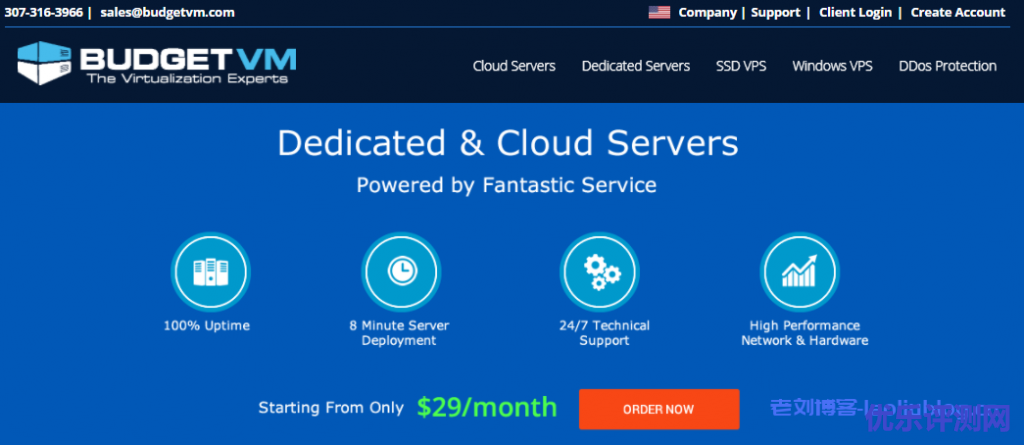Click the 8 Minute Deployment clock icon
1024x445 pixels.
399,271
